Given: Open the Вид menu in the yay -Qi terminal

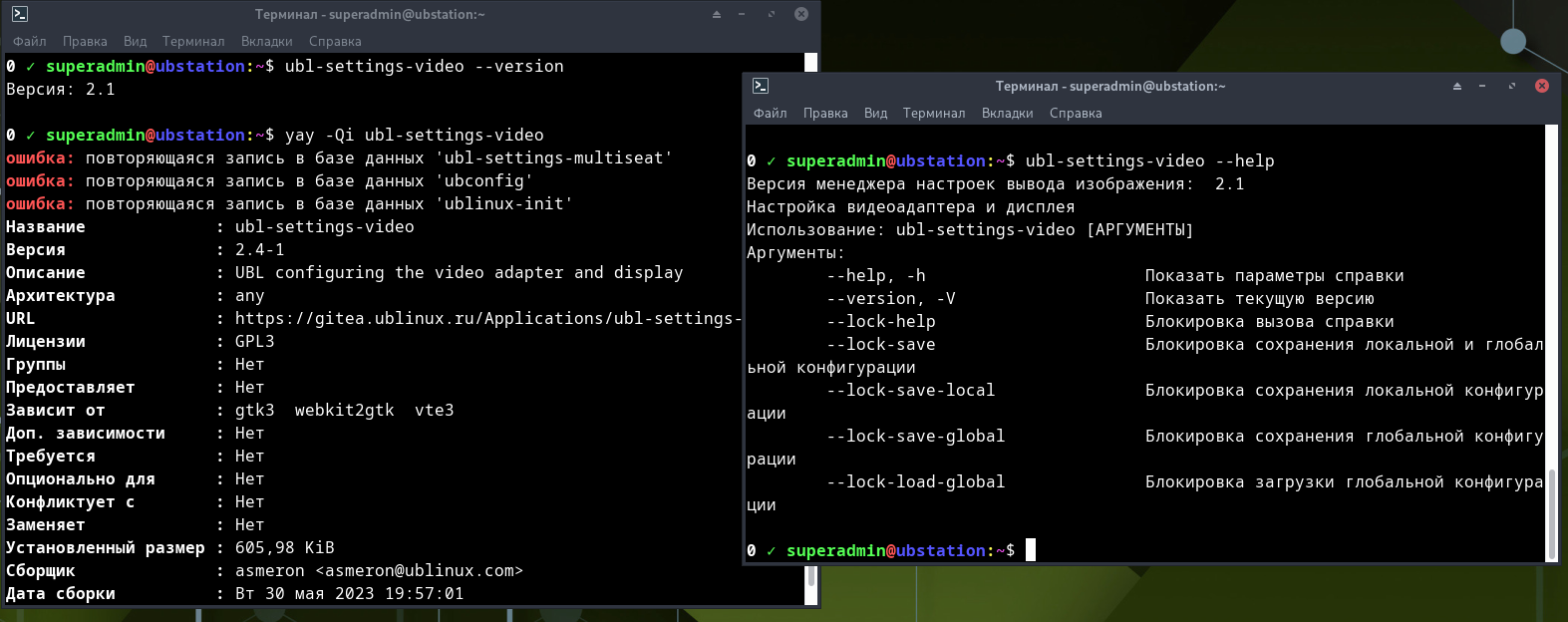Looking at the screenshot, I should coord(135,41).
